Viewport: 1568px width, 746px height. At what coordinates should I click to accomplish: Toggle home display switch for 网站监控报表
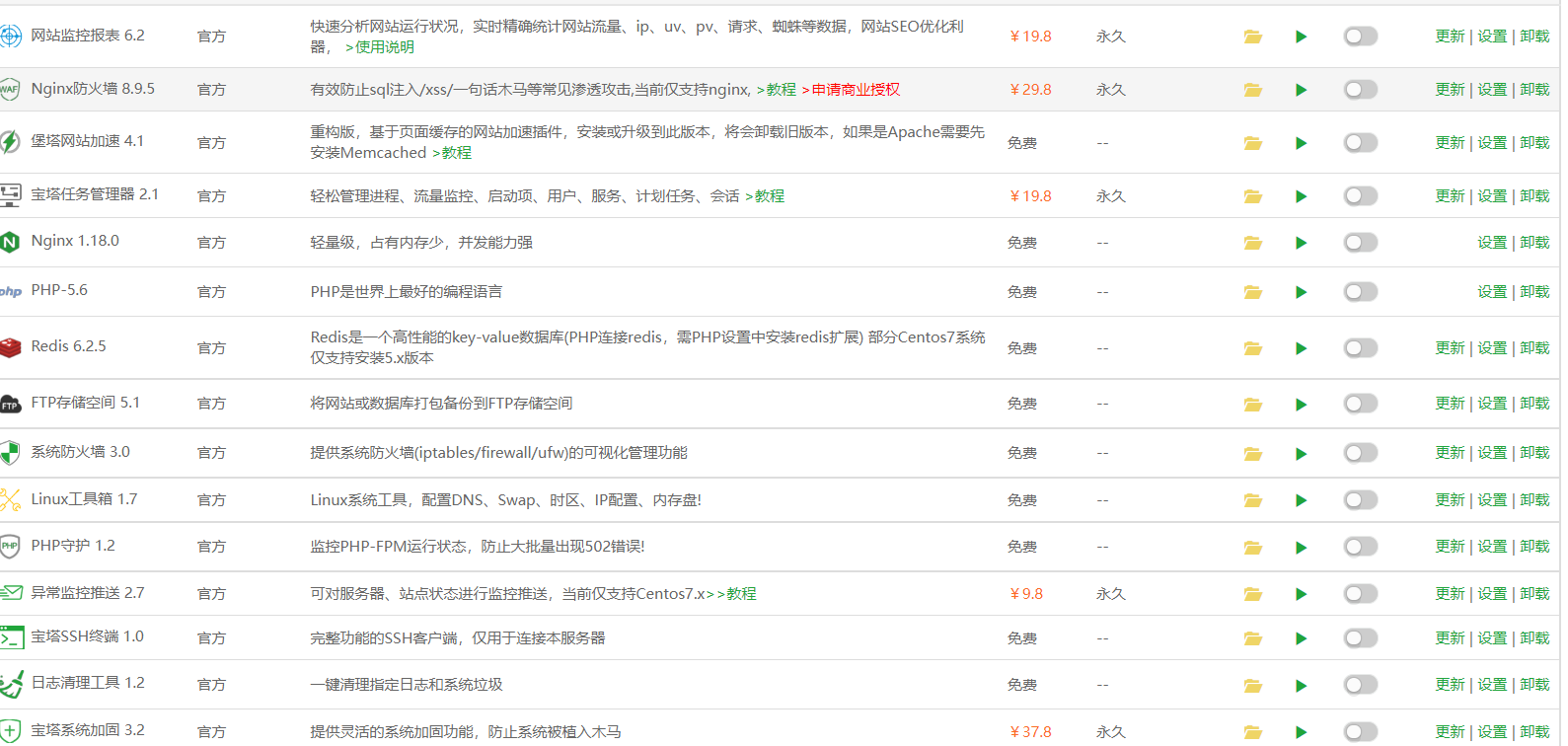tap(1360, 37)
